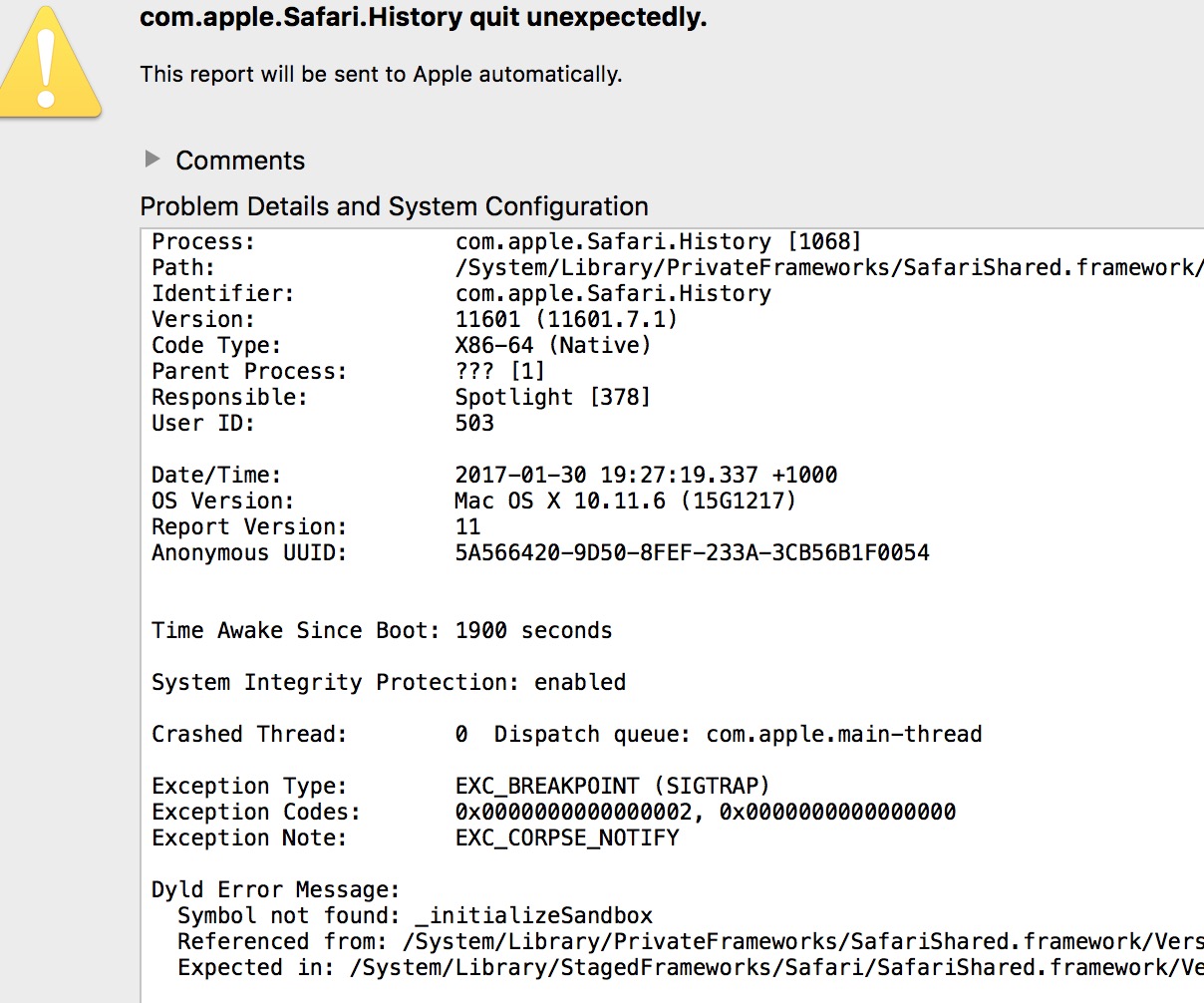Click the 'Problem Details and System Configuration' heading
Screen dimensions: 1204x1003
(394, 206)
